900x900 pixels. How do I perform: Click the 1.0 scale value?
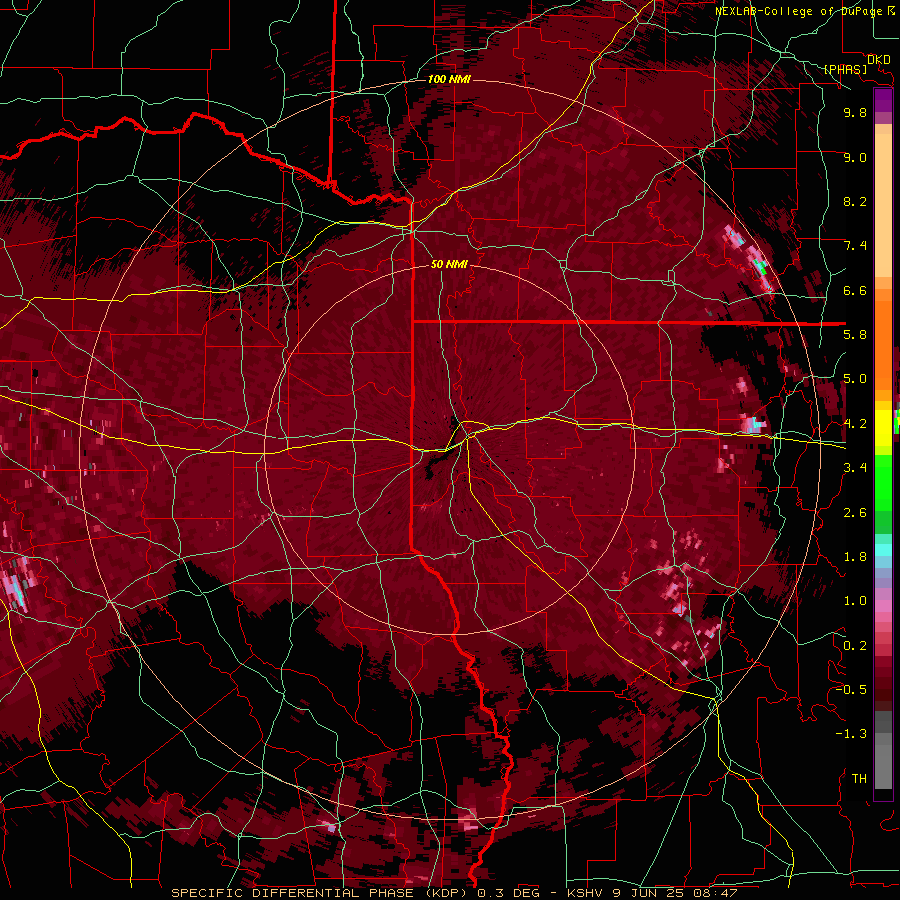(855, 601)
